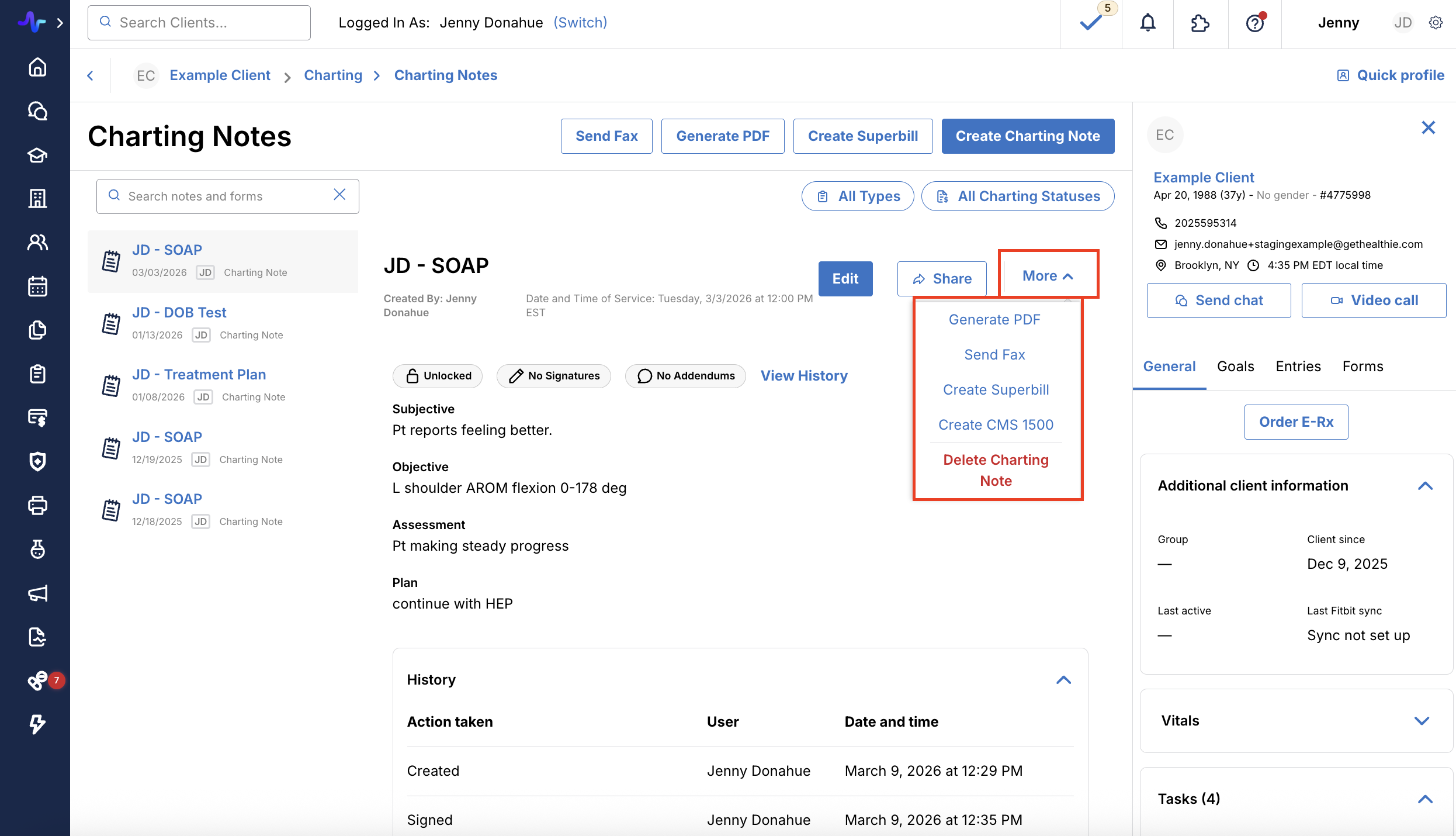This screenshot has height=836, width=1456.
Task: Open the help question mark icon
Action: click(x=1254, y=23)
